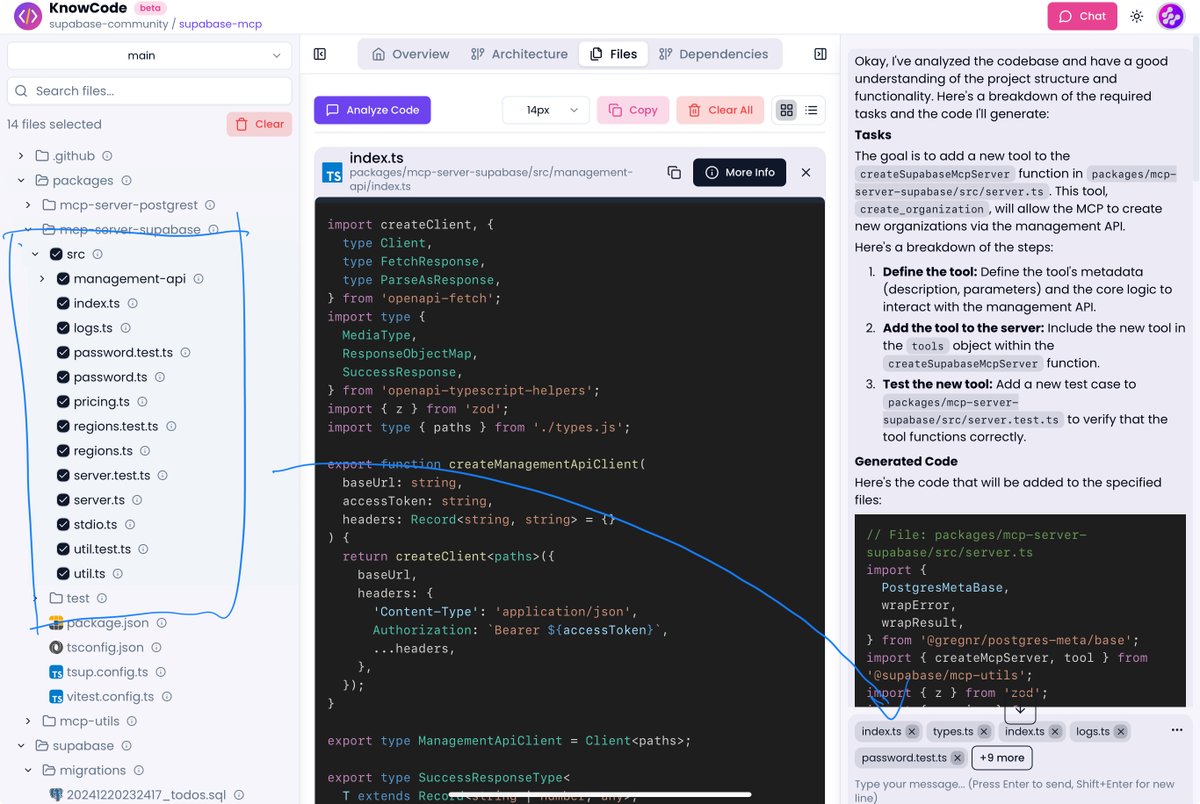
Task: Open the chat options ellipsis menu
Action: tap(1177, 730)
